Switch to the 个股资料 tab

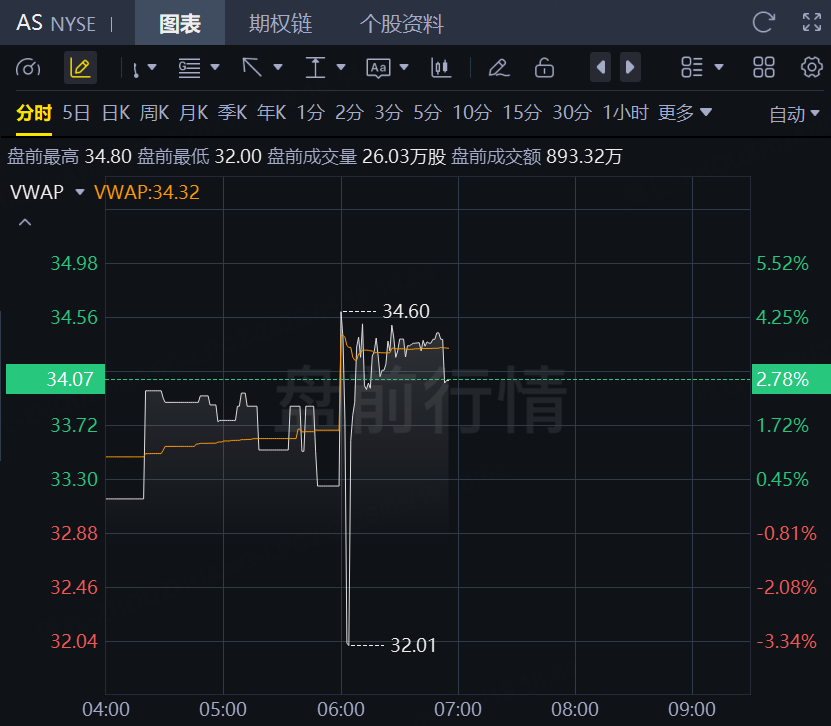(401, 24)
